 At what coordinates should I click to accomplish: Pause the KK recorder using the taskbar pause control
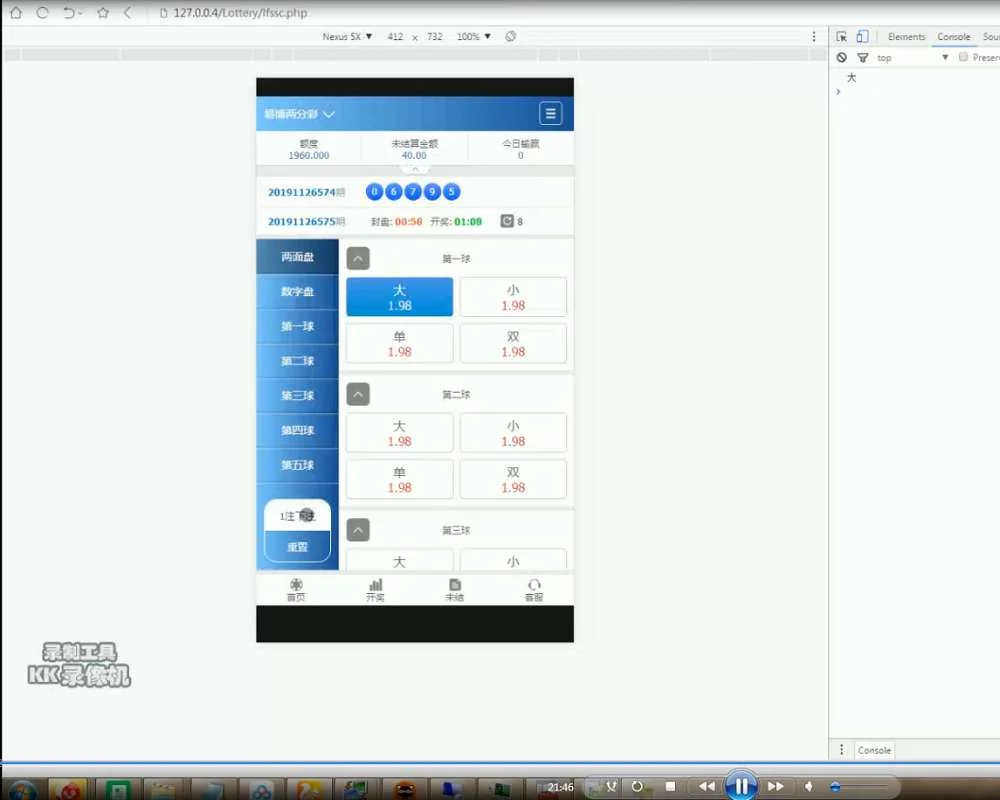tap(741, 786)
